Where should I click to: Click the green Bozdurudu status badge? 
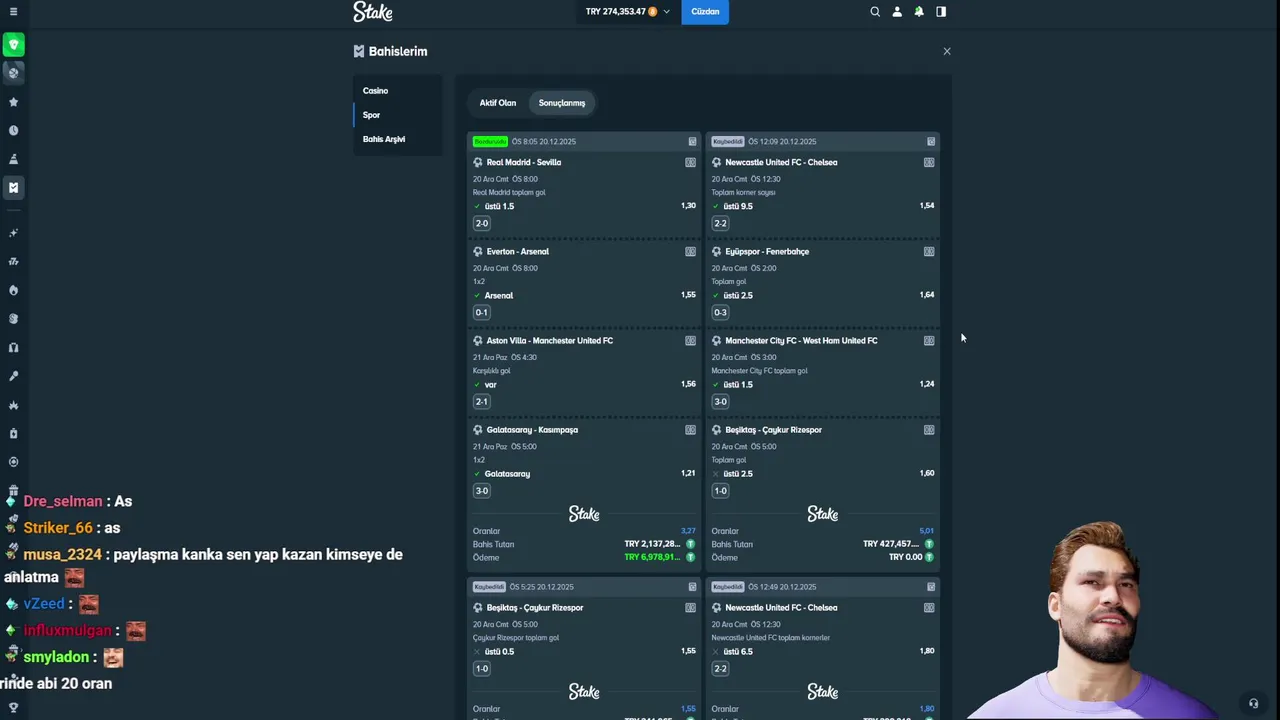click(490, 142)
